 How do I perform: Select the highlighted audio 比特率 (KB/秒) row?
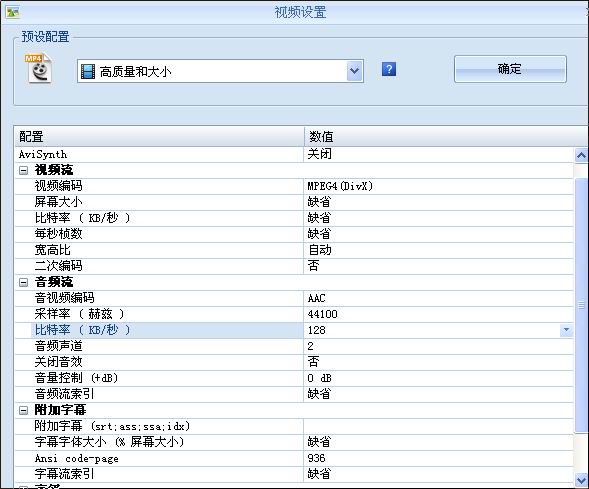pyautogui.click(x=294, y=330)
